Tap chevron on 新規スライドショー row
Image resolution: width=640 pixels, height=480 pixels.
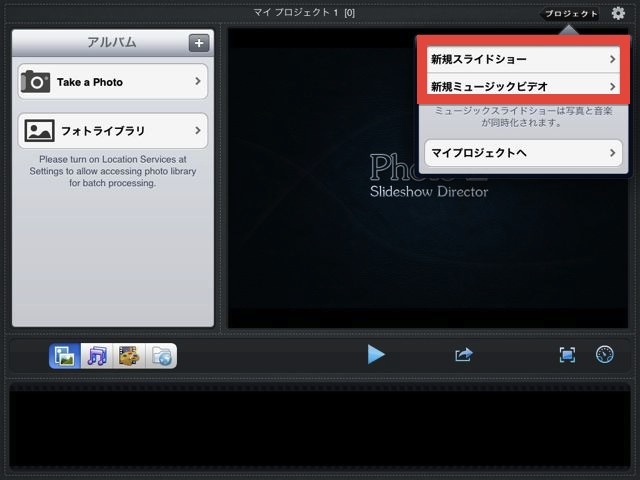tap(612, 59)
